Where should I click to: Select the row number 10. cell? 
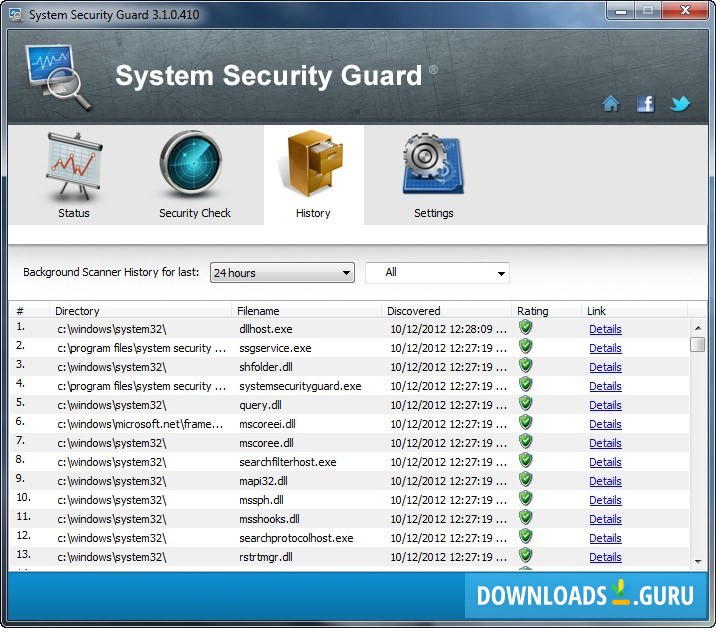coord(23,497)
